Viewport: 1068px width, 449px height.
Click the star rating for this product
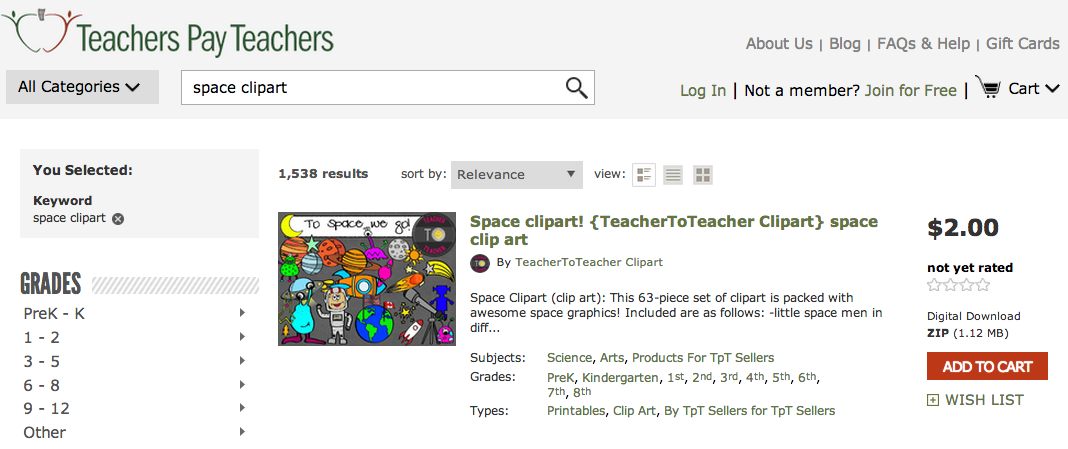coord(959,285)
